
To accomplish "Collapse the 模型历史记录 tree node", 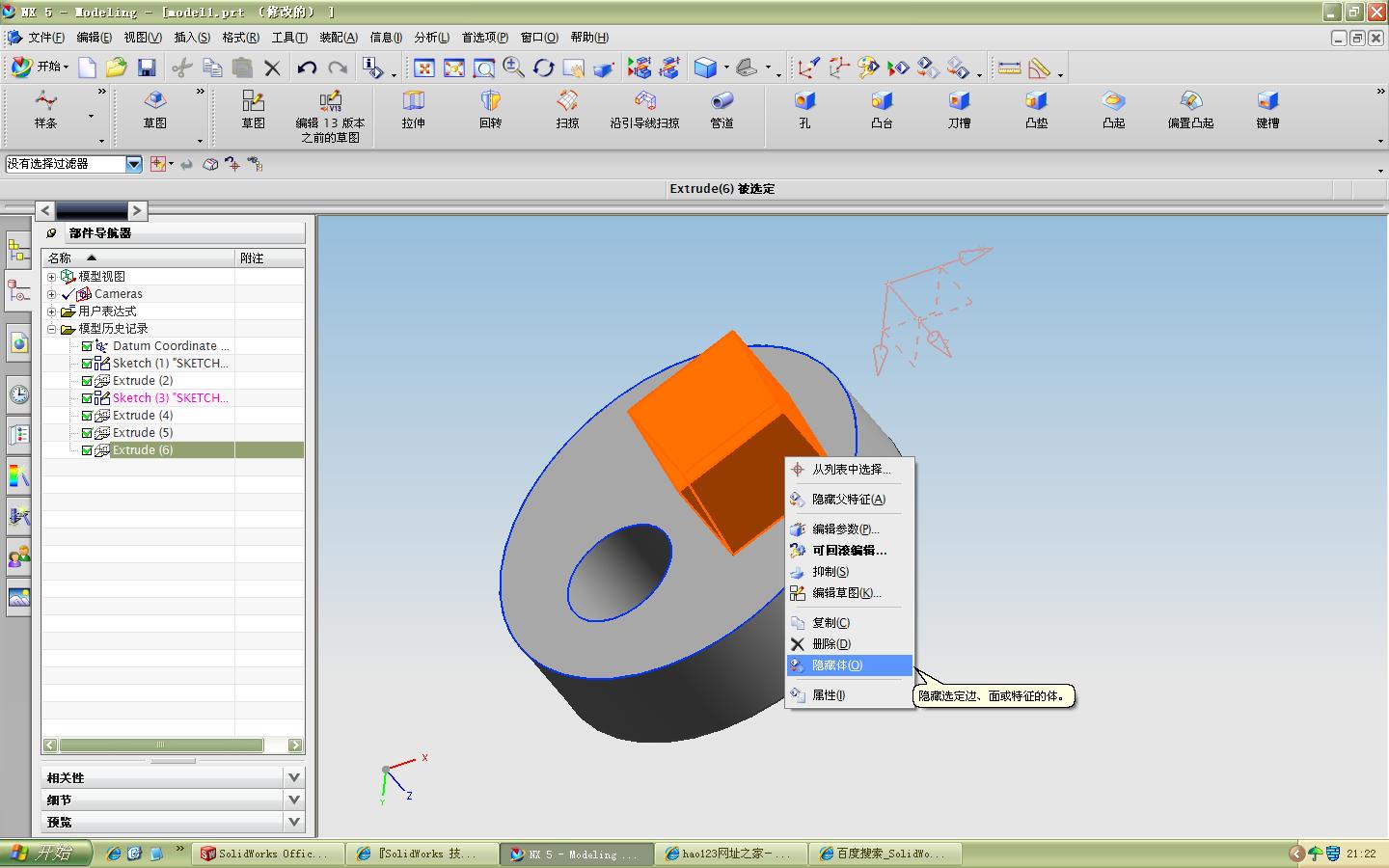I will [51, 329].
